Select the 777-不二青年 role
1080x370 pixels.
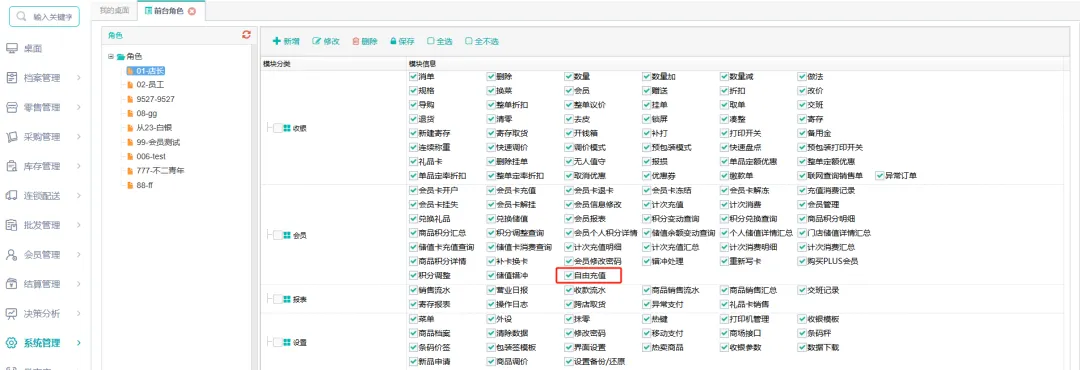(x=160, y=170)
